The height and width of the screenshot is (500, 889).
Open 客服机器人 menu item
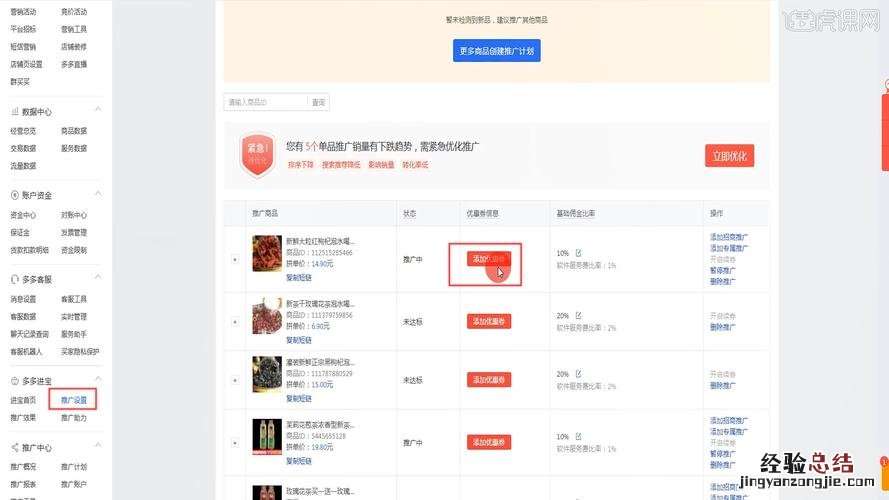pyautogui.click(x=26, y=351)
